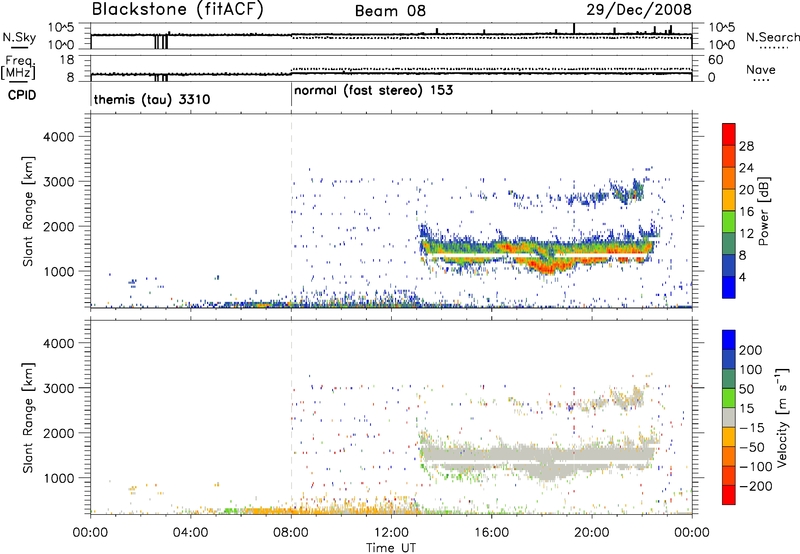Click normal (fast stereo) 153 mode label
Screen dimensions: 800x554
pyautogui.click(x=373, y=90)
